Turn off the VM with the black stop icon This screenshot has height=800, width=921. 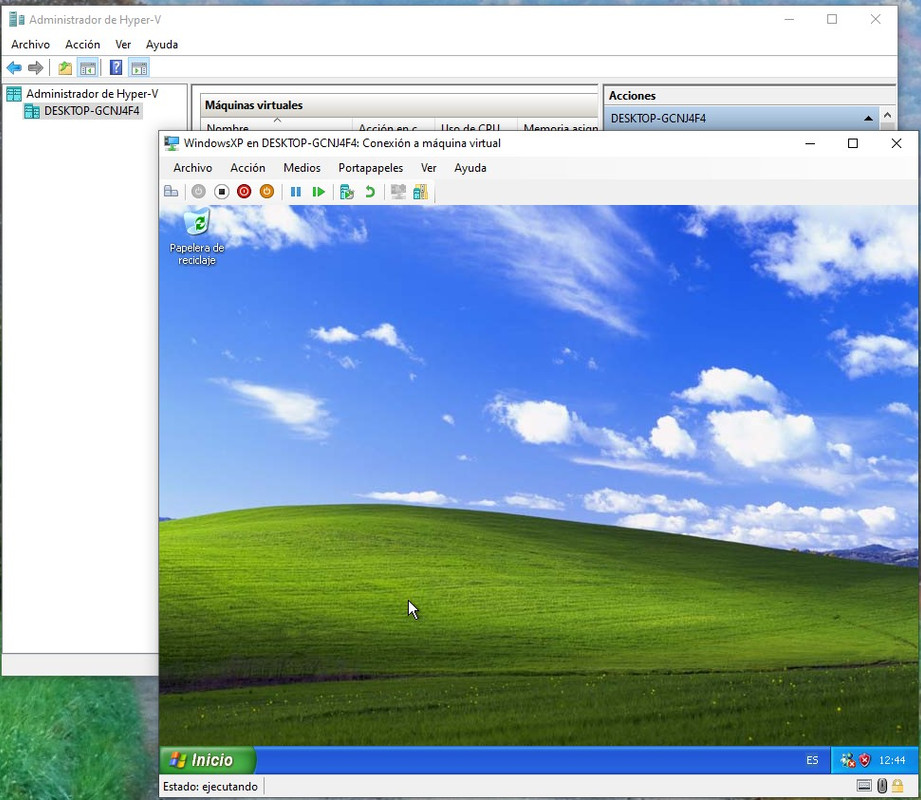click(221, 191)
